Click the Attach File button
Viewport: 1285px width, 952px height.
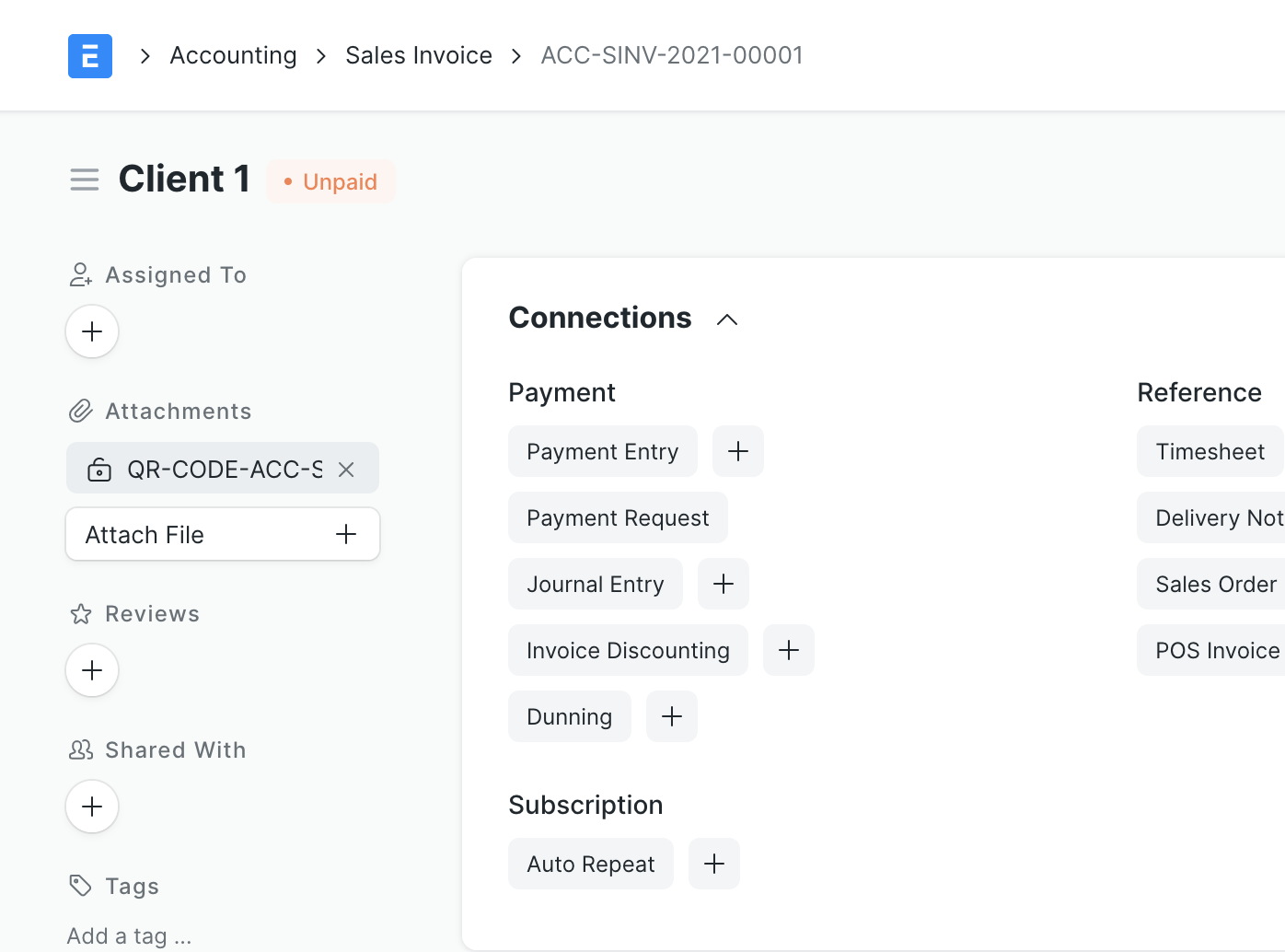(223, 534)
